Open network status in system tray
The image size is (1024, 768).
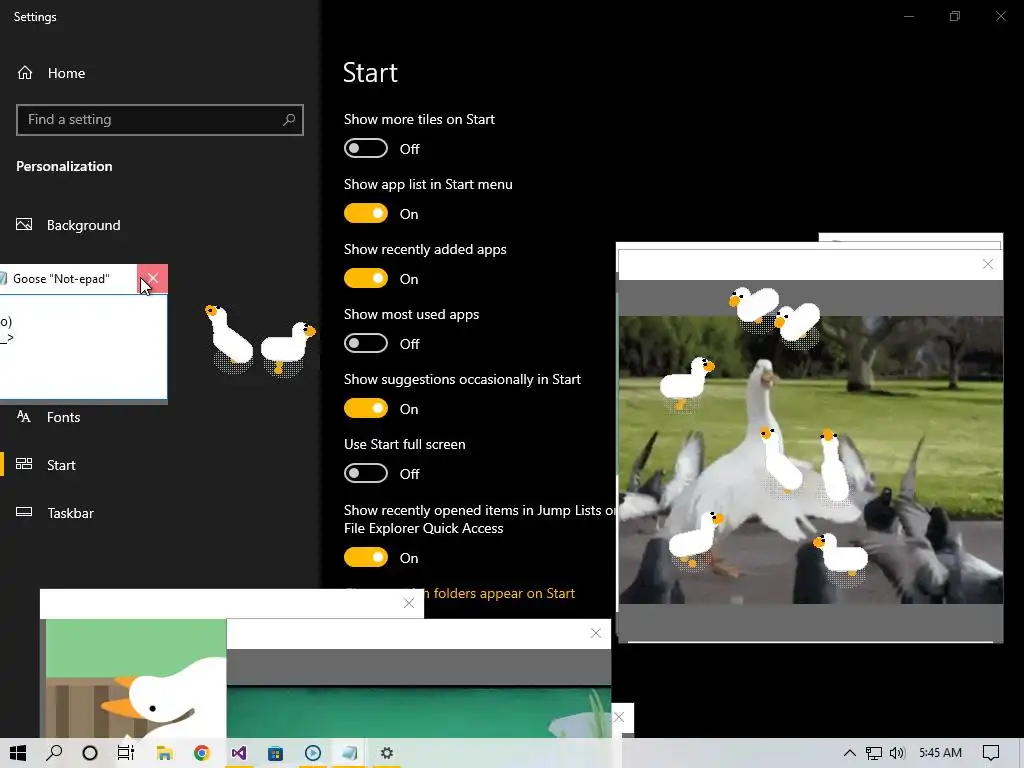click(x=873, y=753)
